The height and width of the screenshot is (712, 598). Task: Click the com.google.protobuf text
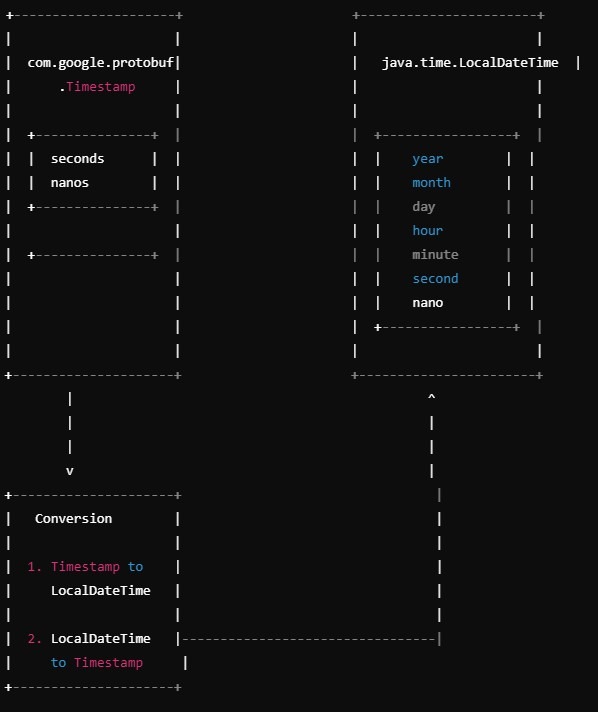[x=100, y=63]
